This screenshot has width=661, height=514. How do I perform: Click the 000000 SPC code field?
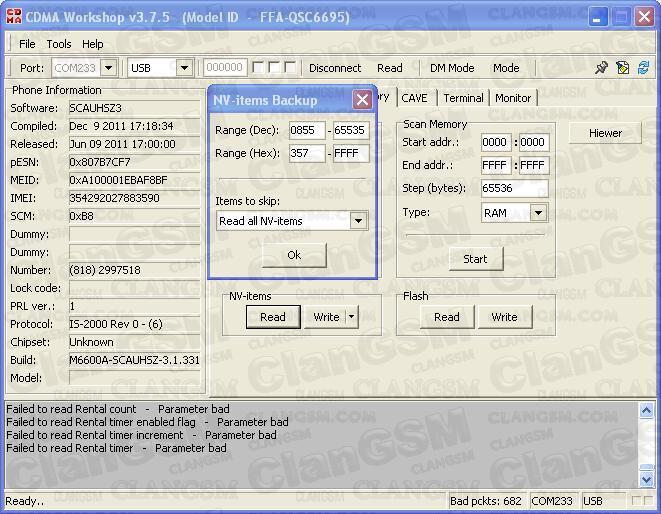[x=225, y=68]
